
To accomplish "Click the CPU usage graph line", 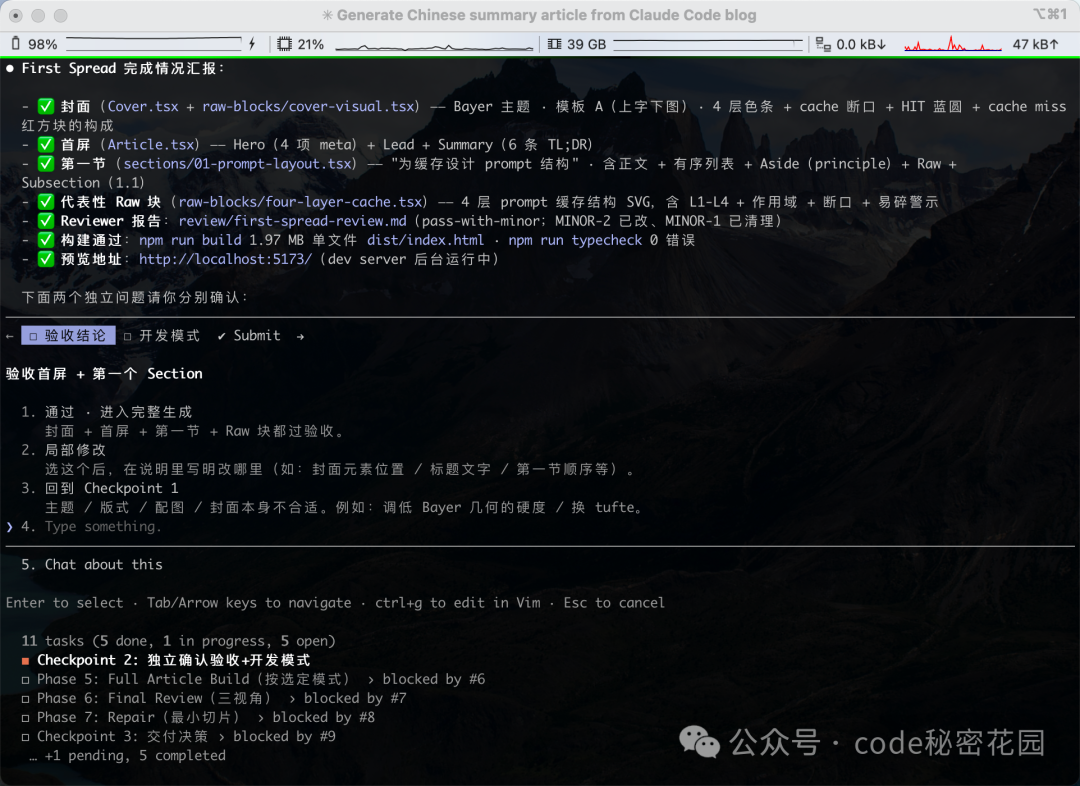I will click(434, 46).
